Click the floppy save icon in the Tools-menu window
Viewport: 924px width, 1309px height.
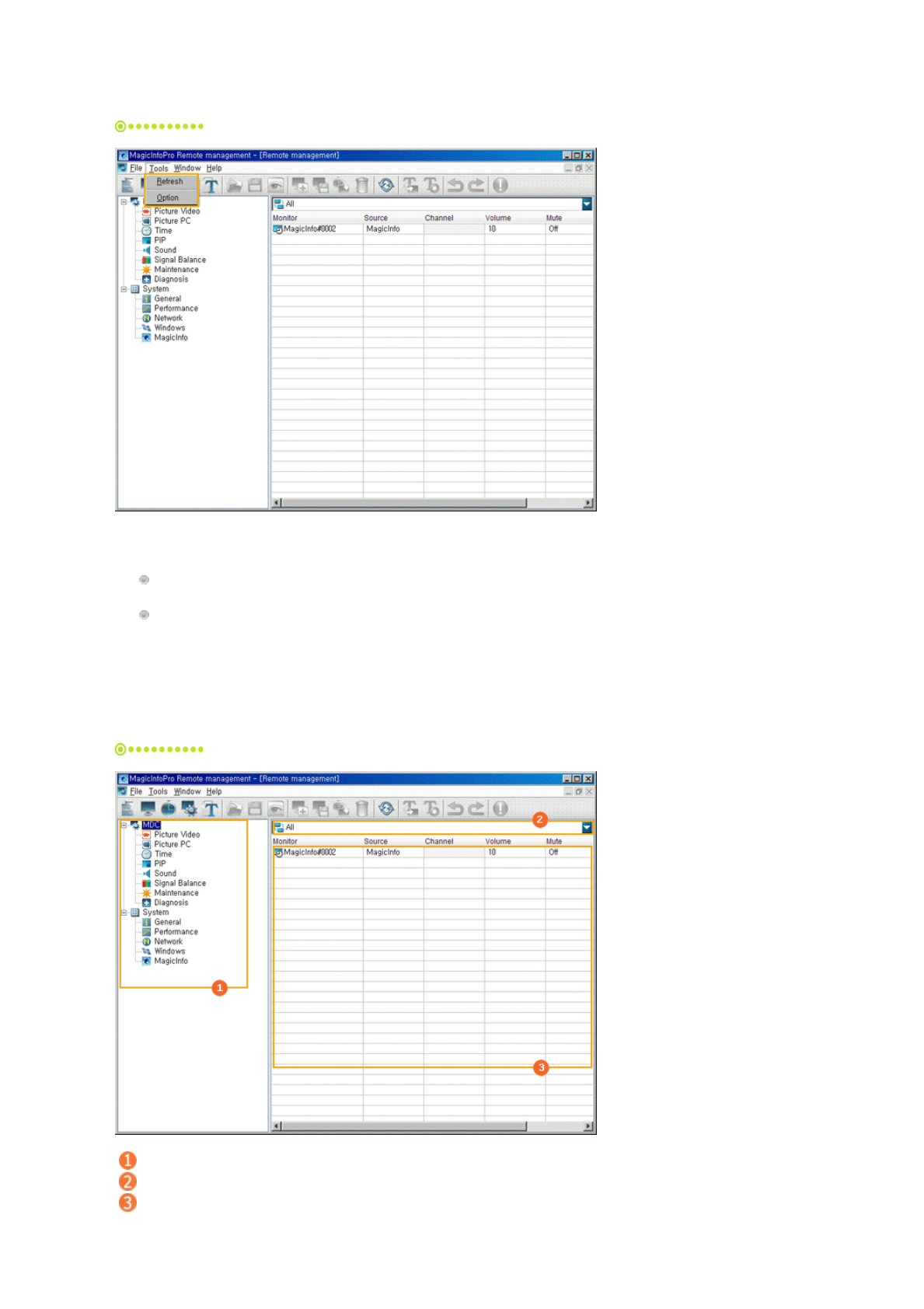[x=254, y=185]
